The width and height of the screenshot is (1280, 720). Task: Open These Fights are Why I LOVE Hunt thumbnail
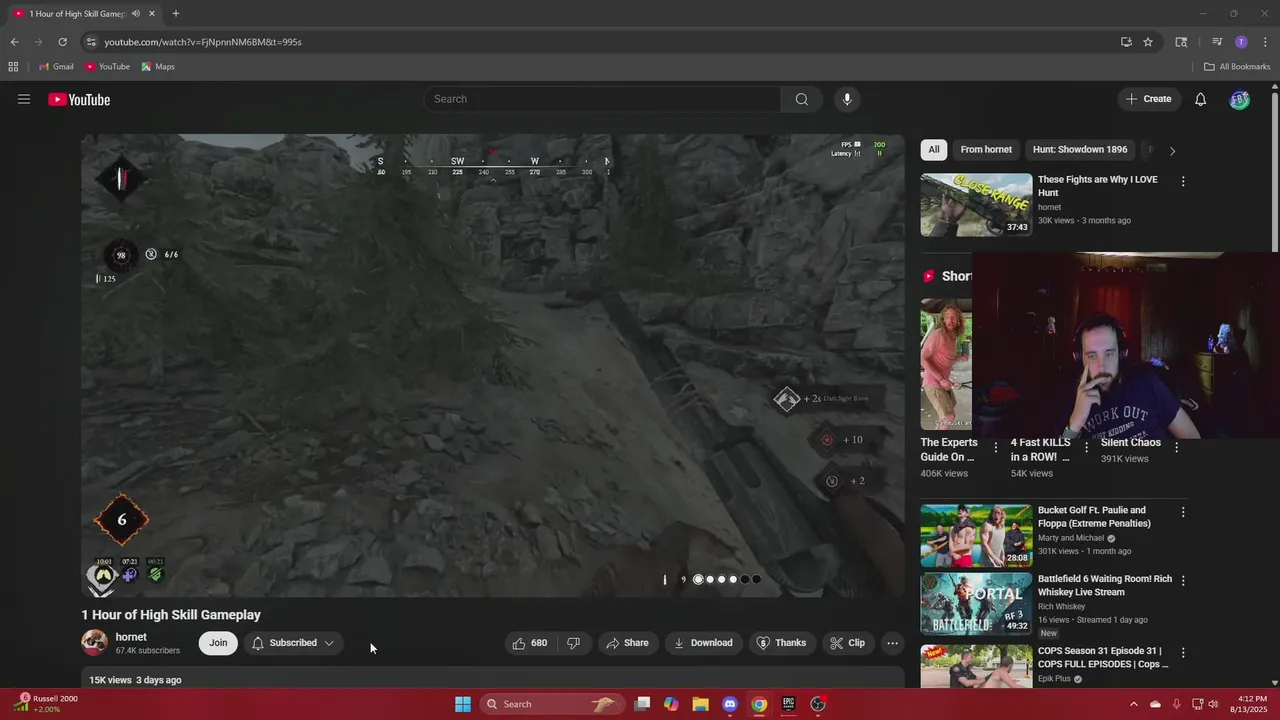pos(976,205)
